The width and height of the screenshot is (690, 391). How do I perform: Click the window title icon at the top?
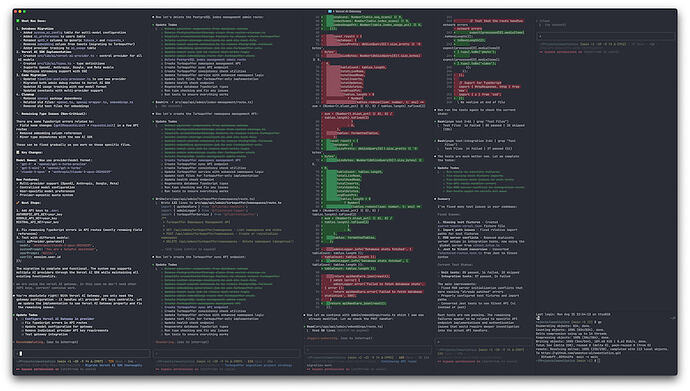(x=330, y=11)
